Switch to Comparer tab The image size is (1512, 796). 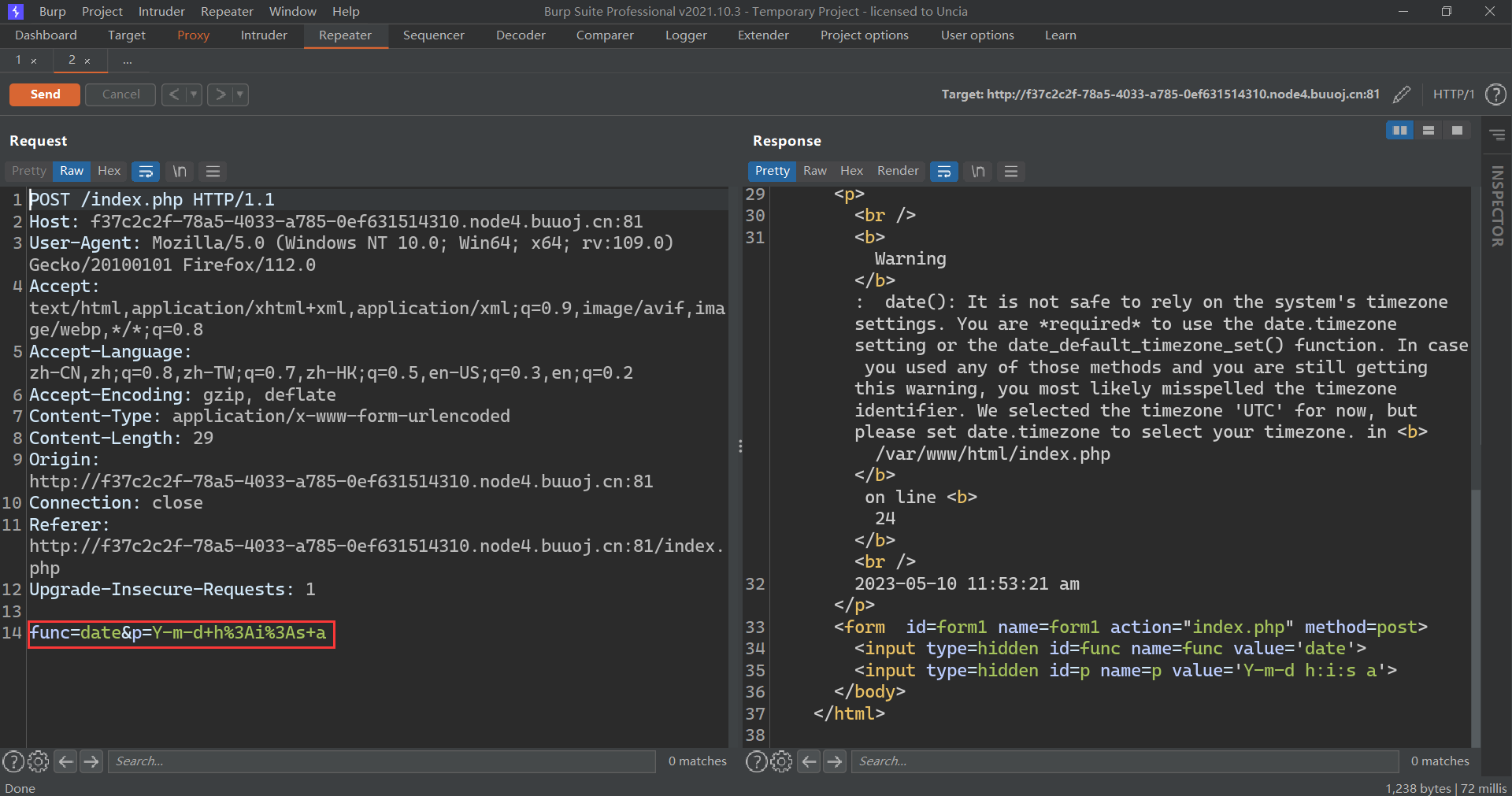[605, 35]
